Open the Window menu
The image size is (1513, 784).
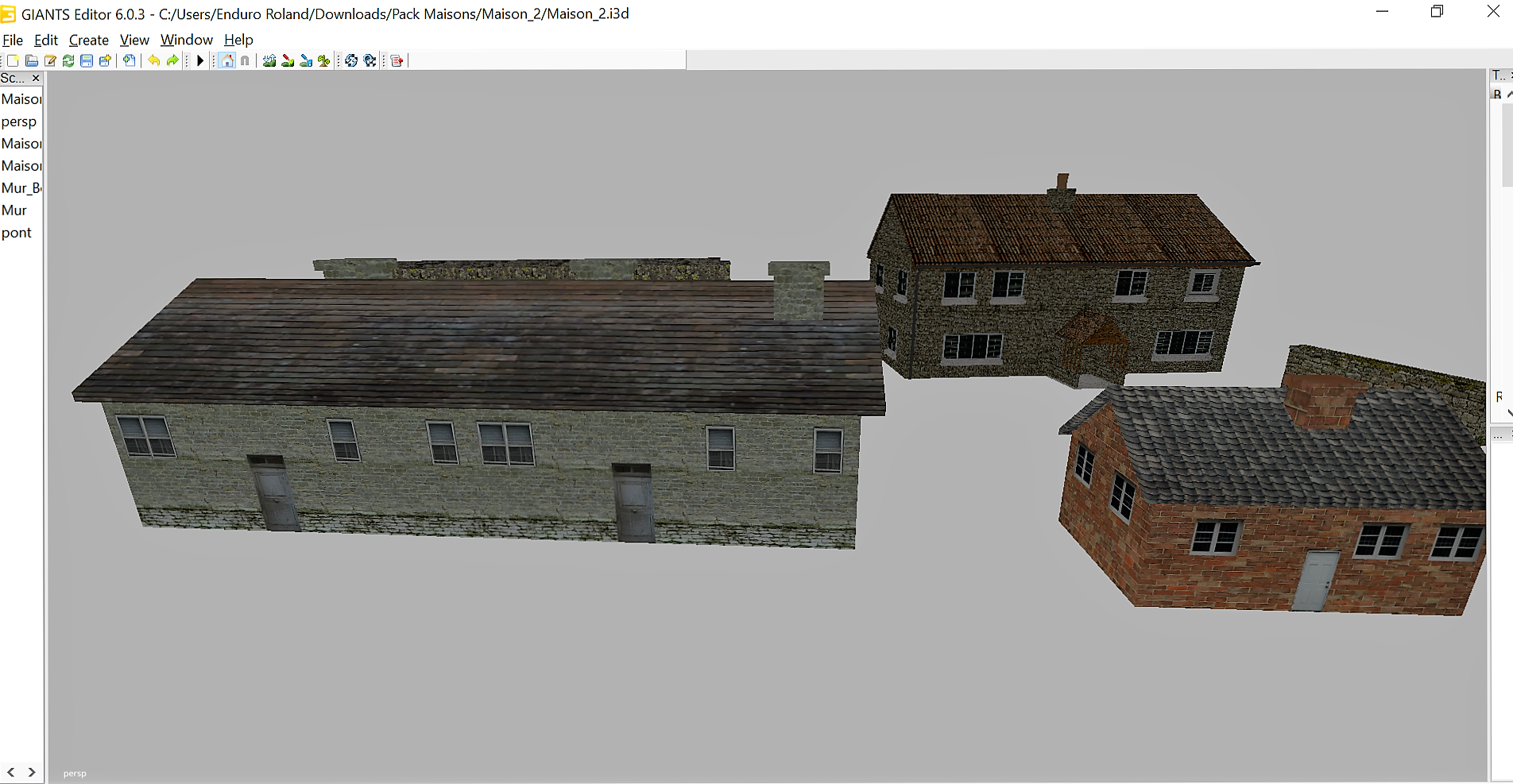coord(187,40)
